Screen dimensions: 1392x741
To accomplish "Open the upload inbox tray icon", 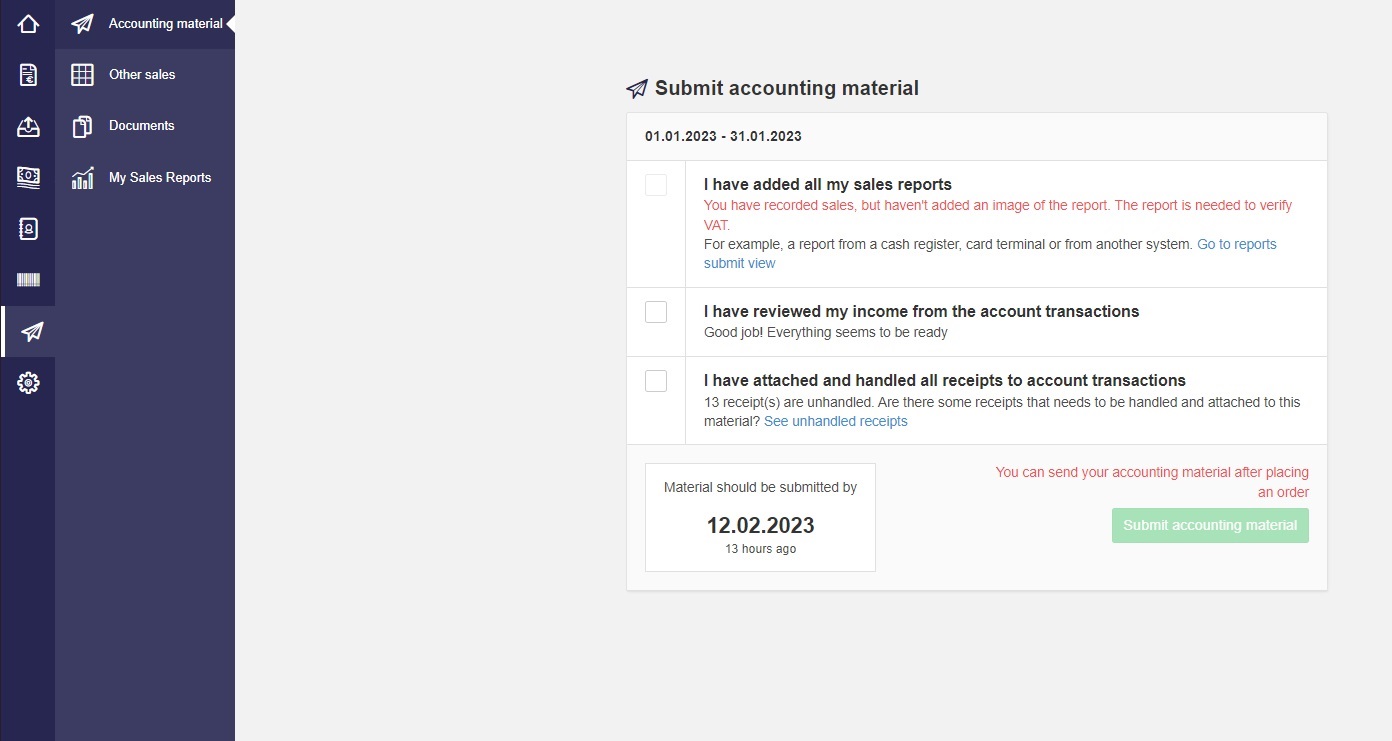I will 28,126.
